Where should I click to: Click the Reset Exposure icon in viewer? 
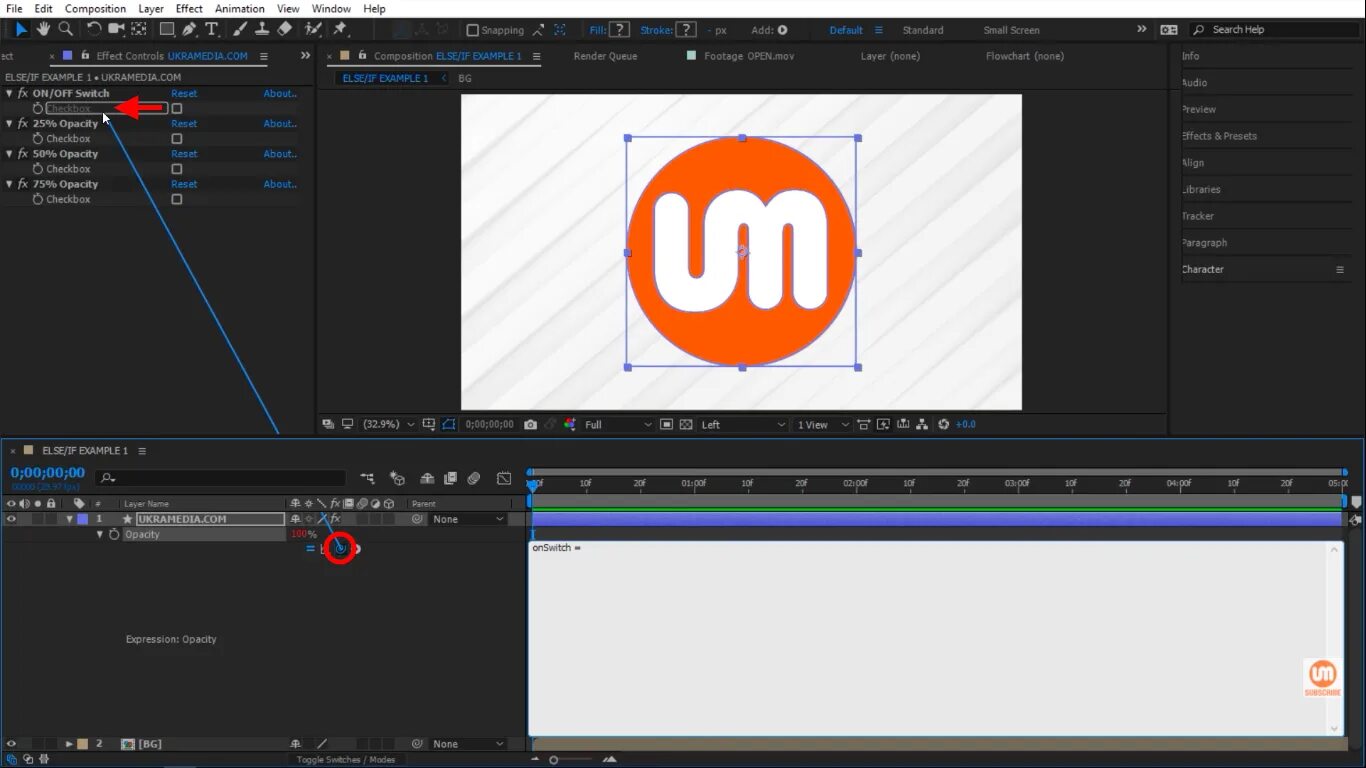(943, 424)
